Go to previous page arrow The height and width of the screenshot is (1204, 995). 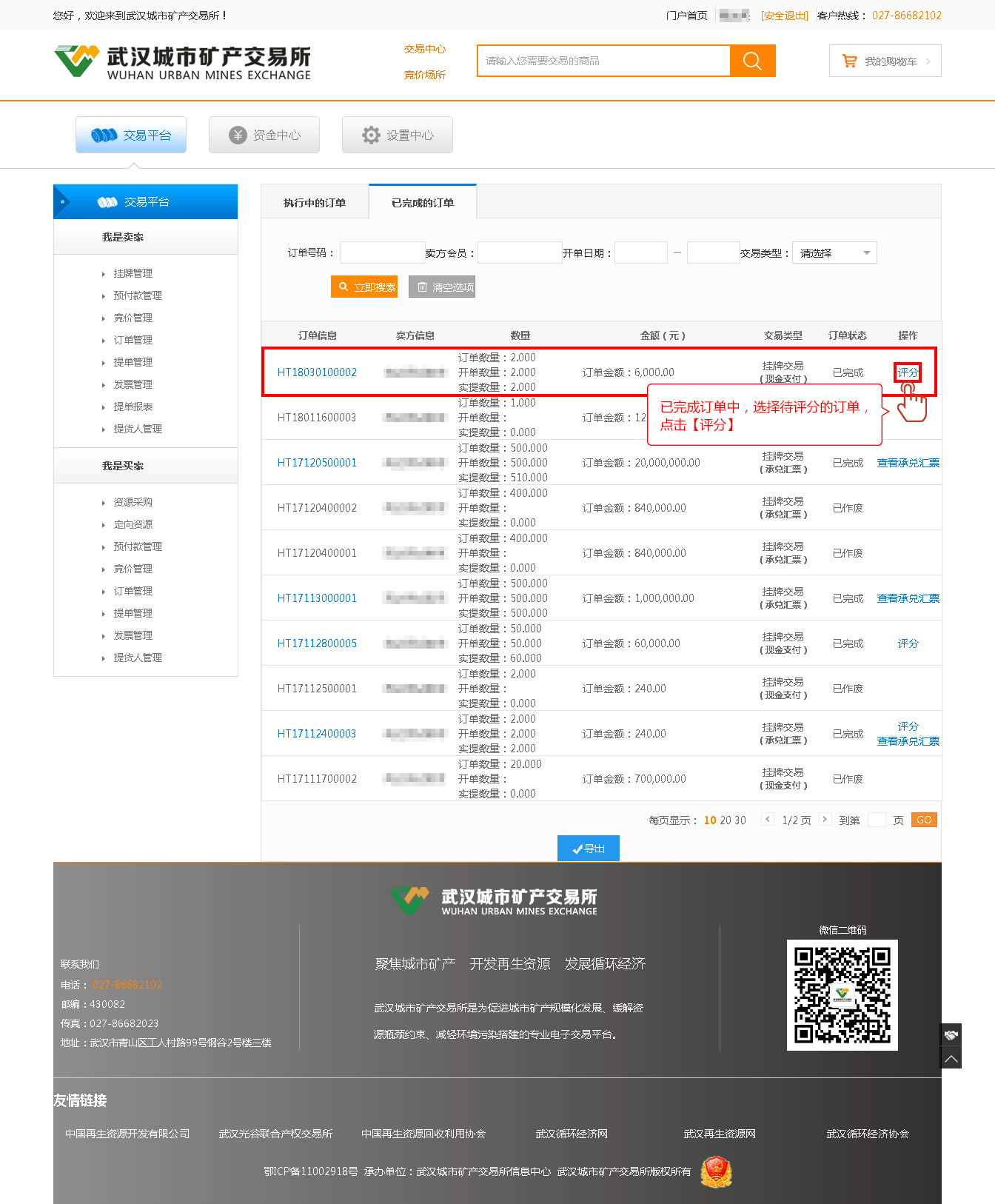768,819
